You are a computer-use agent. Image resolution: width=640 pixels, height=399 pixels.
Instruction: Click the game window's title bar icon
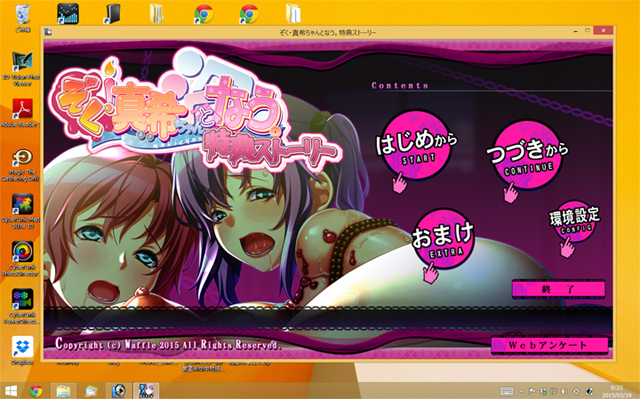pyautogui.click(x=48, y=32)
